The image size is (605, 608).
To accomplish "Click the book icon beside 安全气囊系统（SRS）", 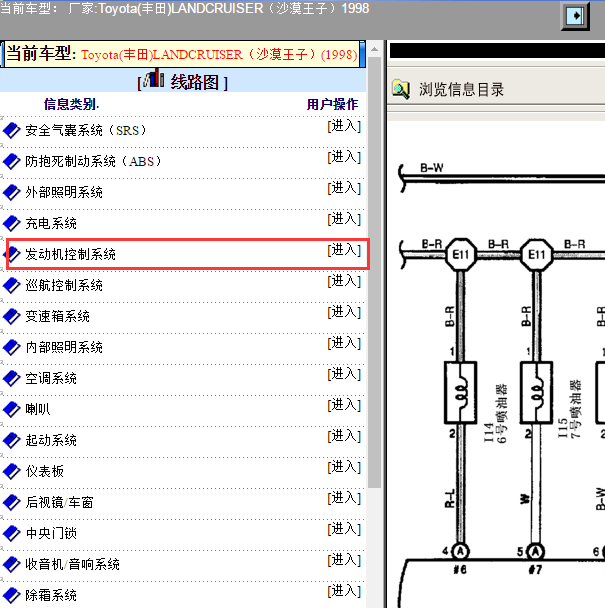I will 12,130.
